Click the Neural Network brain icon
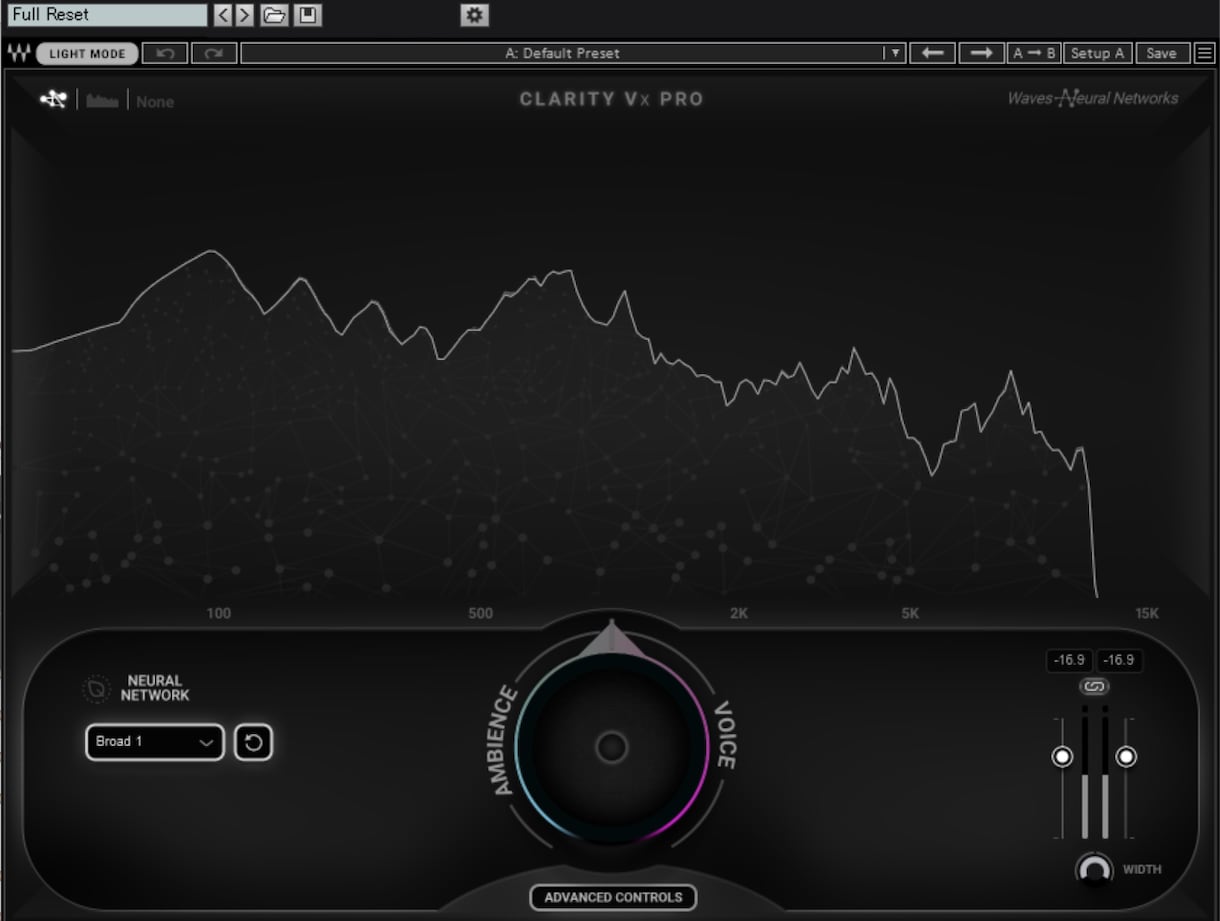This screenshot has height=921, width=1220. click(95, 688)
